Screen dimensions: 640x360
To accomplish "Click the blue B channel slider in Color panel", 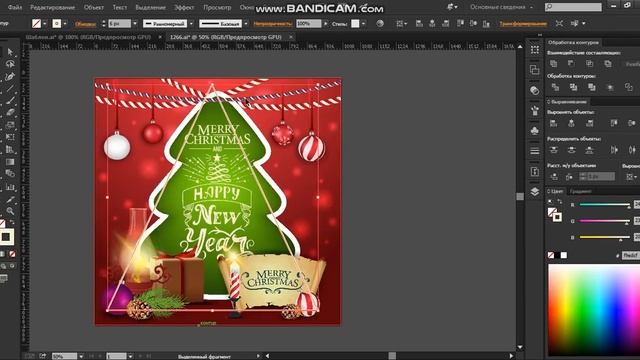I will point(604,237).
